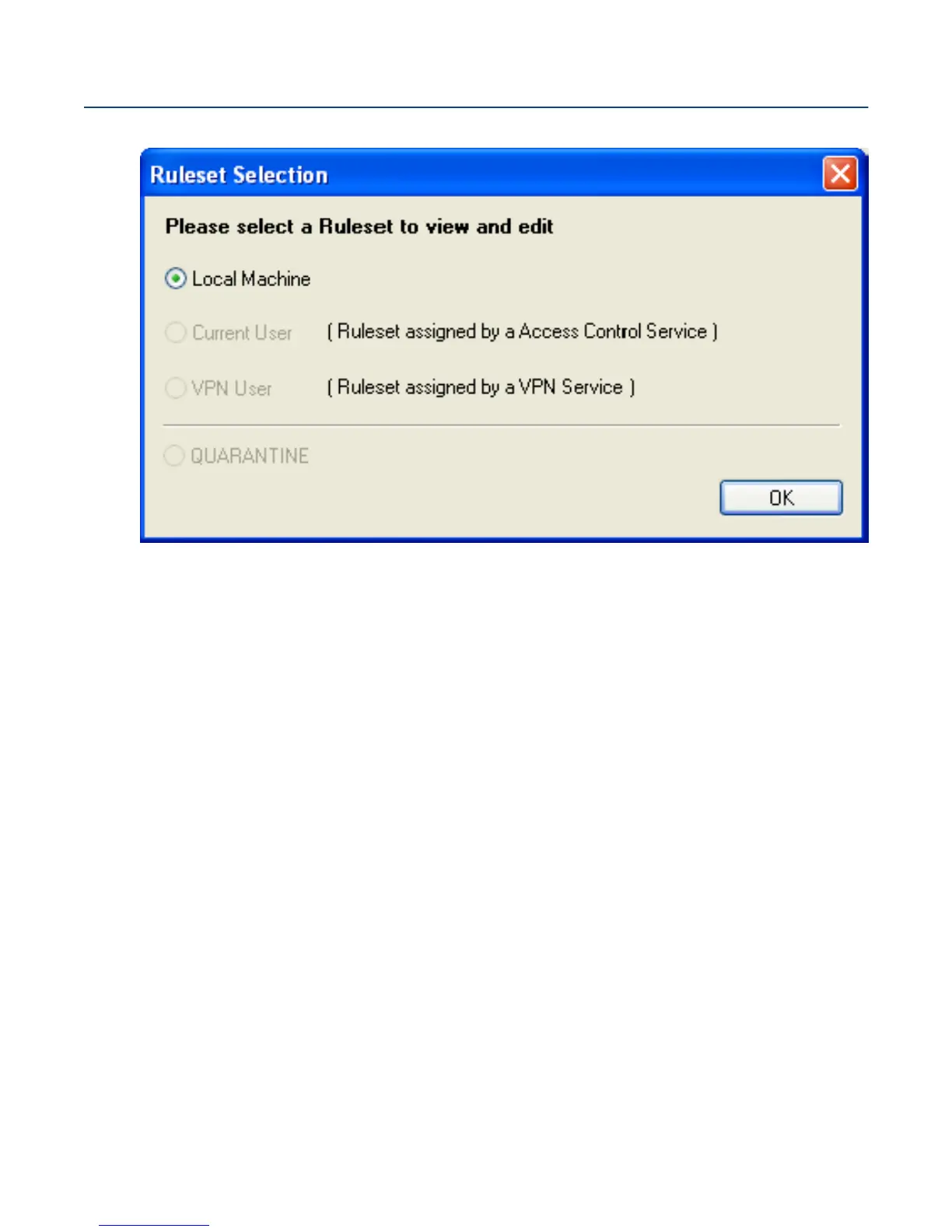Pick the VPN User radio button
The width and height of the screenshot is (952, 1232).
click(x=176, y=387)
